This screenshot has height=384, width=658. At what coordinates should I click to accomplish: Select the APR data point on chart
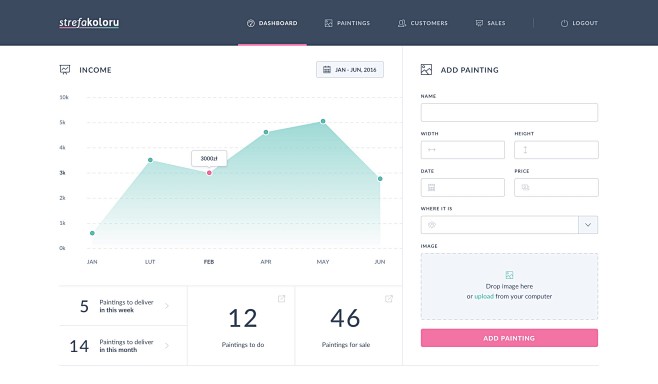[x=266, y=132]
